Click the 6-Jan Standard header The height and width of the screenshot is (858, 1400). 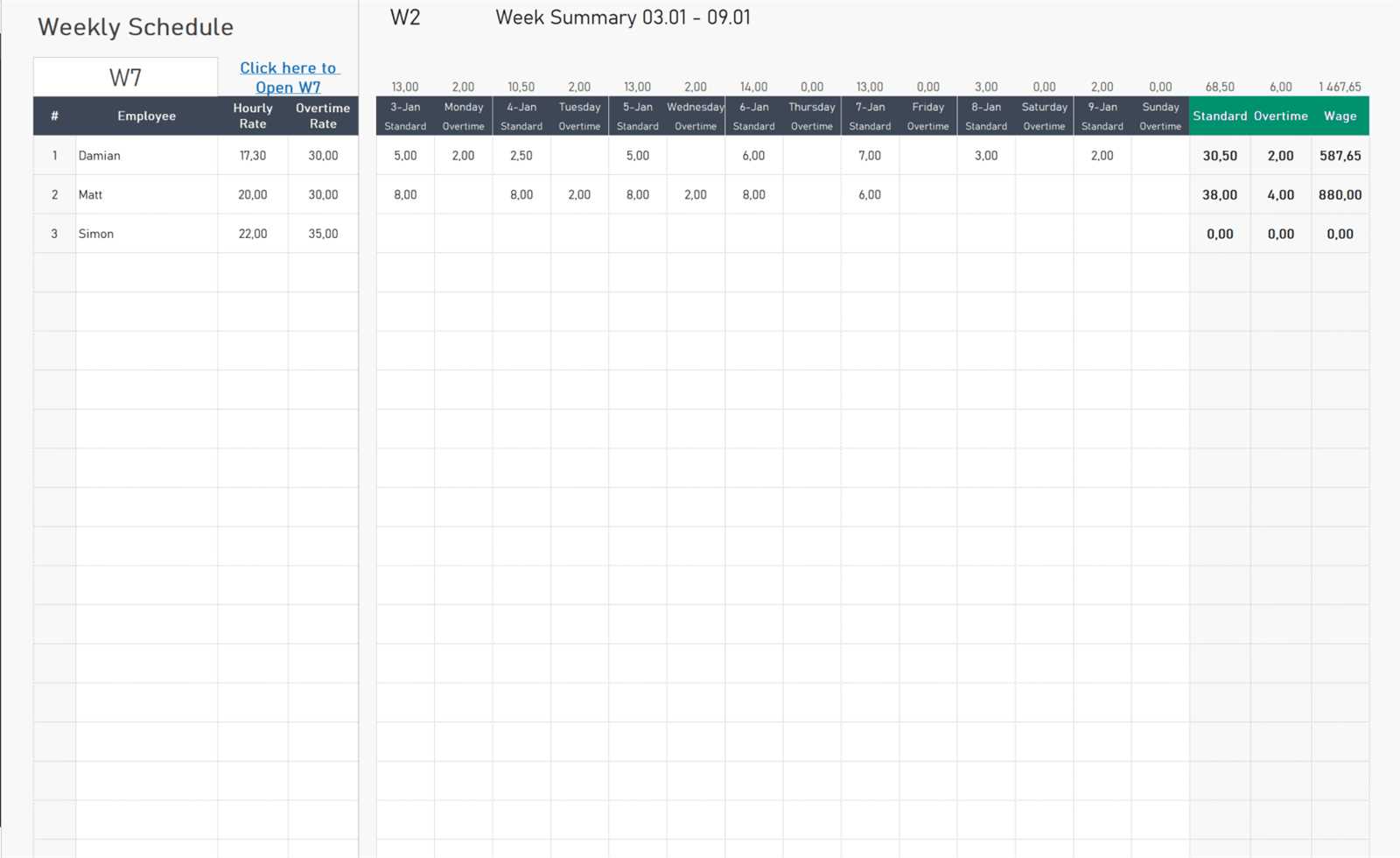pos(753,116)
